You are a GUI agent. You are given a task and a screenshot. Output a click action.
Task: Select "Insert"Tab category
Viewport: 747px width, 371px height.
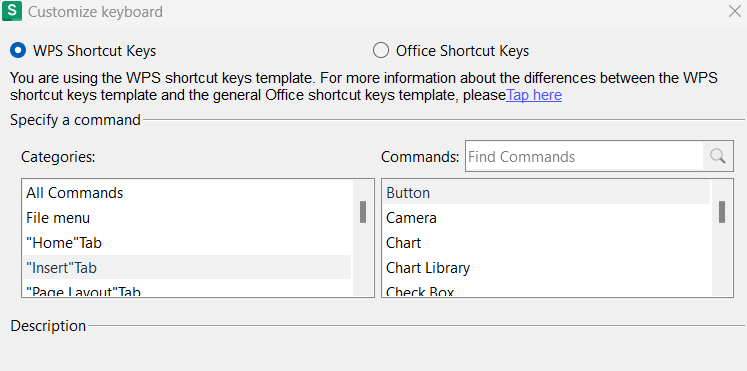[x=187, y=268]
